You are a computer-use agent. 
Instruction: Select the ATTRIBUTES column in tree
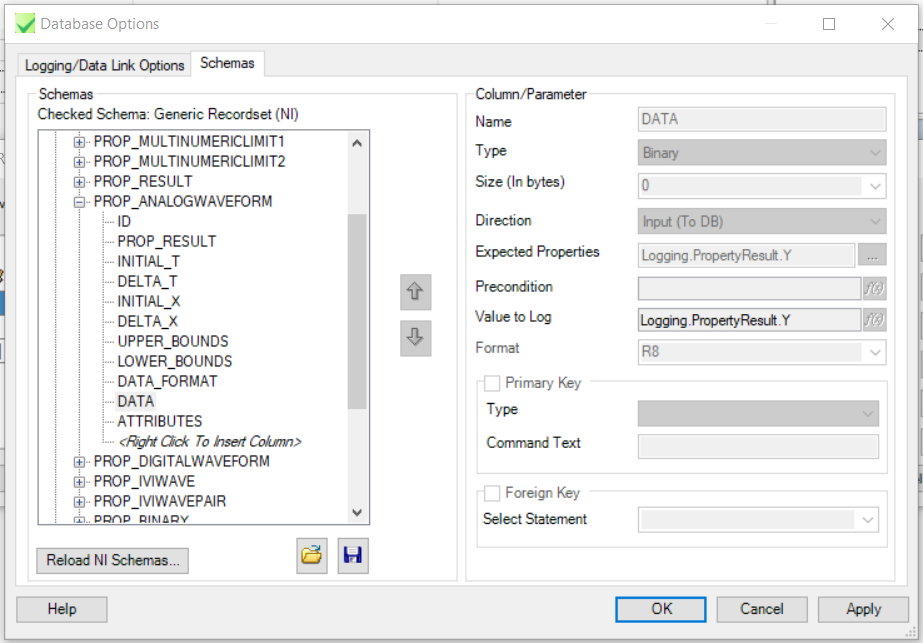point(159,421)
